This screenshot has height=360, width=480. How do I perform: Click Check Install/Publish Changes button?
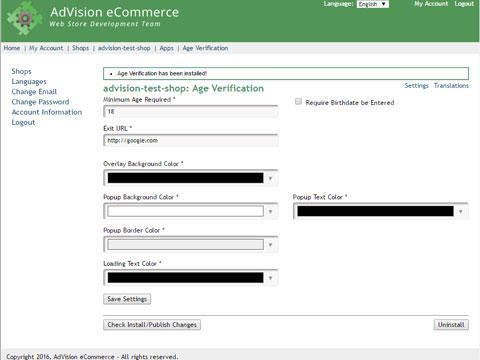click(x=152, y=325)
